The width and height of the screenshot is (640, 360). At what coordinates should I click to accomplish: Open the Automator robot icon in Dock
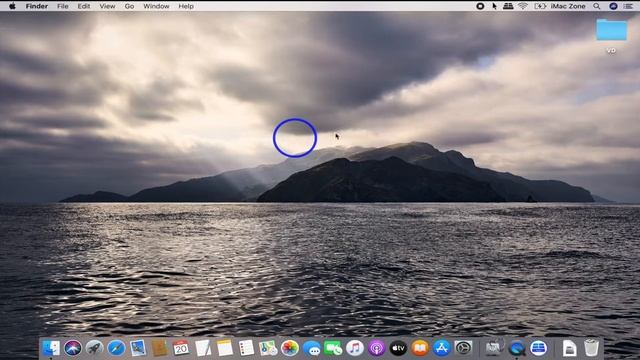tap(494, 348)
